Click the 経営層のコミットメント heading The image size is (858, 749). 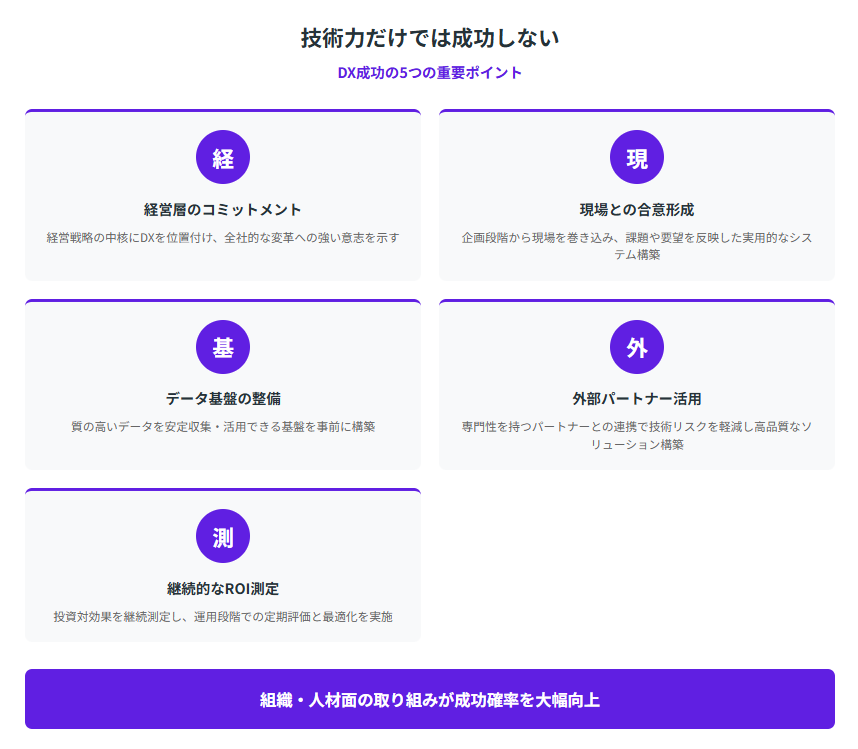(x=223, y=210)
